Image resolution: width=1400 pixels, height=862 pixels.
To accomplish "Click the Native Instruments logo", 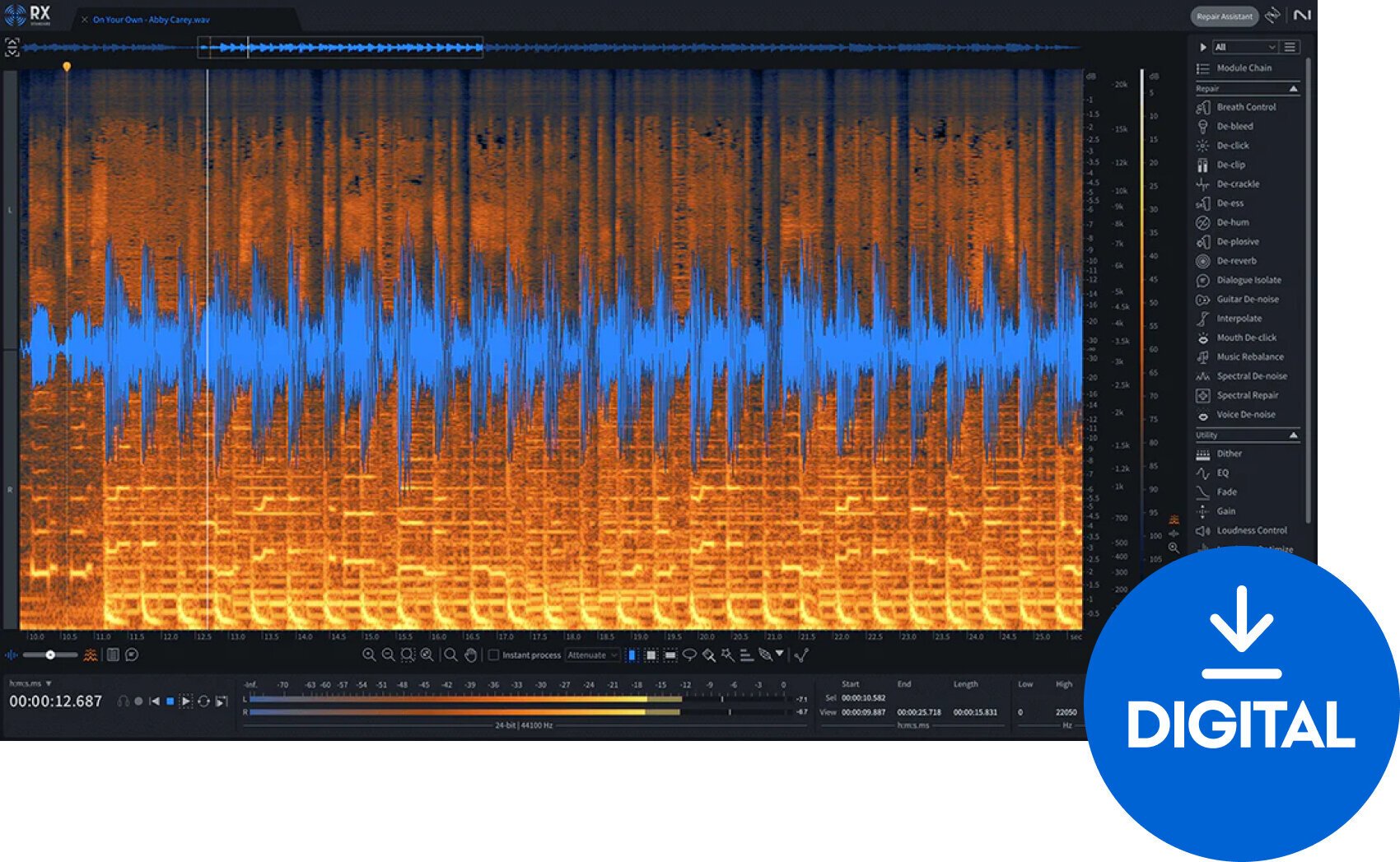I will [x=1302, y=16].
